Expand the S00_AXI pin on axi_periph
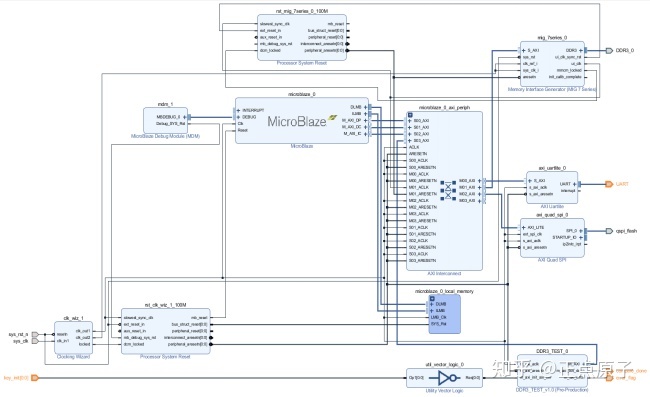The width and height of the screenshot is (650, 397). [410, 121]
